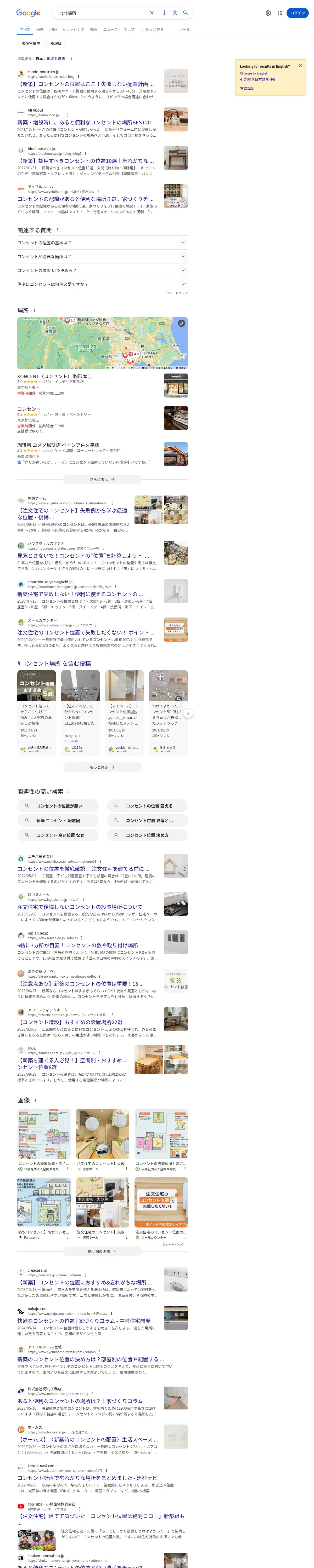Expand コンセントの位置の基本は？ question
Screen dimensions: 314x1568
coord(102,243)
